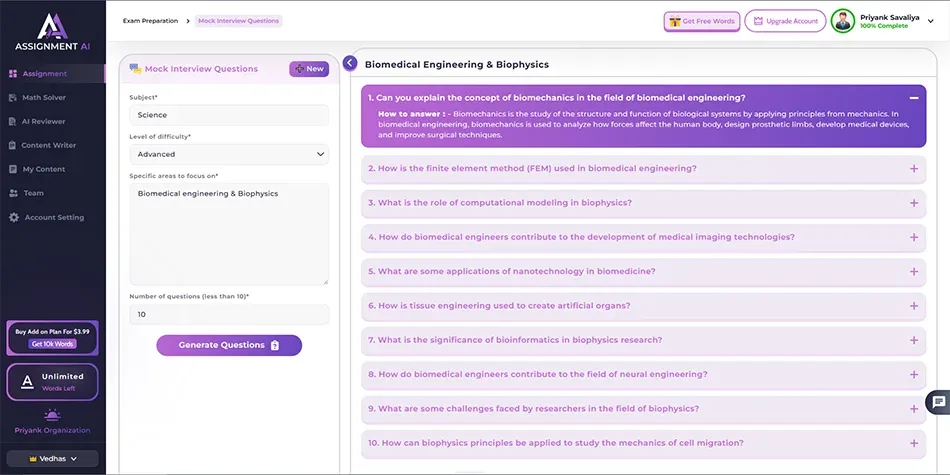
Task: Open the chat support widget icon
Action: (938, 402)
